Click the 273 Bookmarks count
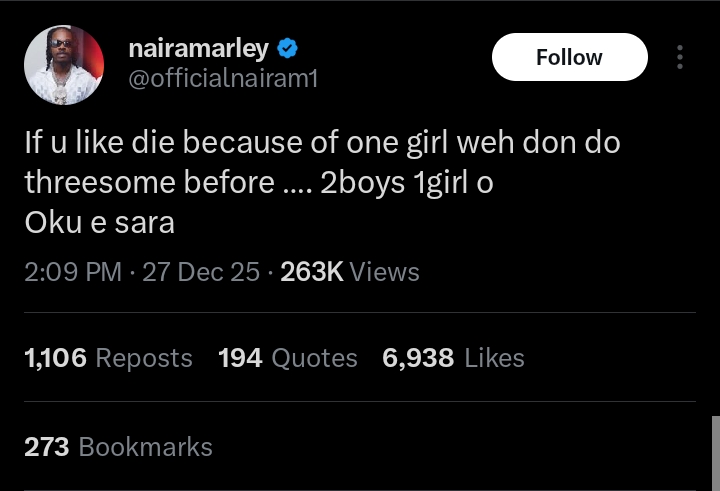The height and width of the screenshot is (491, 720). coord(118,447)
